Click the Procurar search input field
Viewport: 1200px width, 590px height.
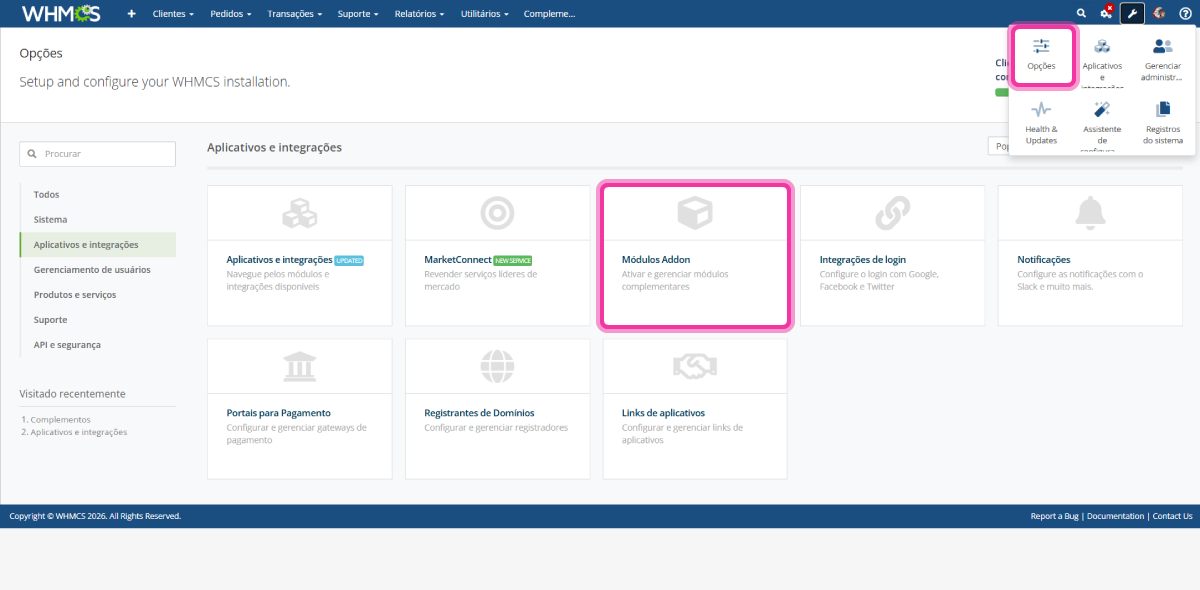pyautogui.click(x=98, y=154)
